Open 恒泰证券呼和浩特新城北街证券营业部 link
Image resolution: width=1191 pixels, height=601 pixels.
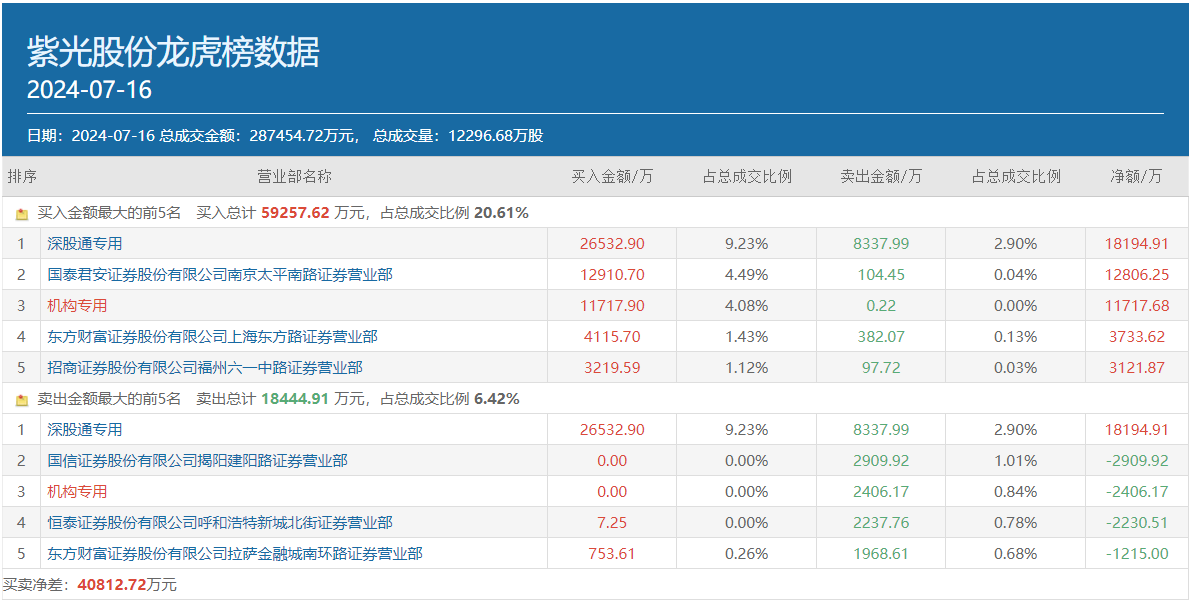pos(219,523)
